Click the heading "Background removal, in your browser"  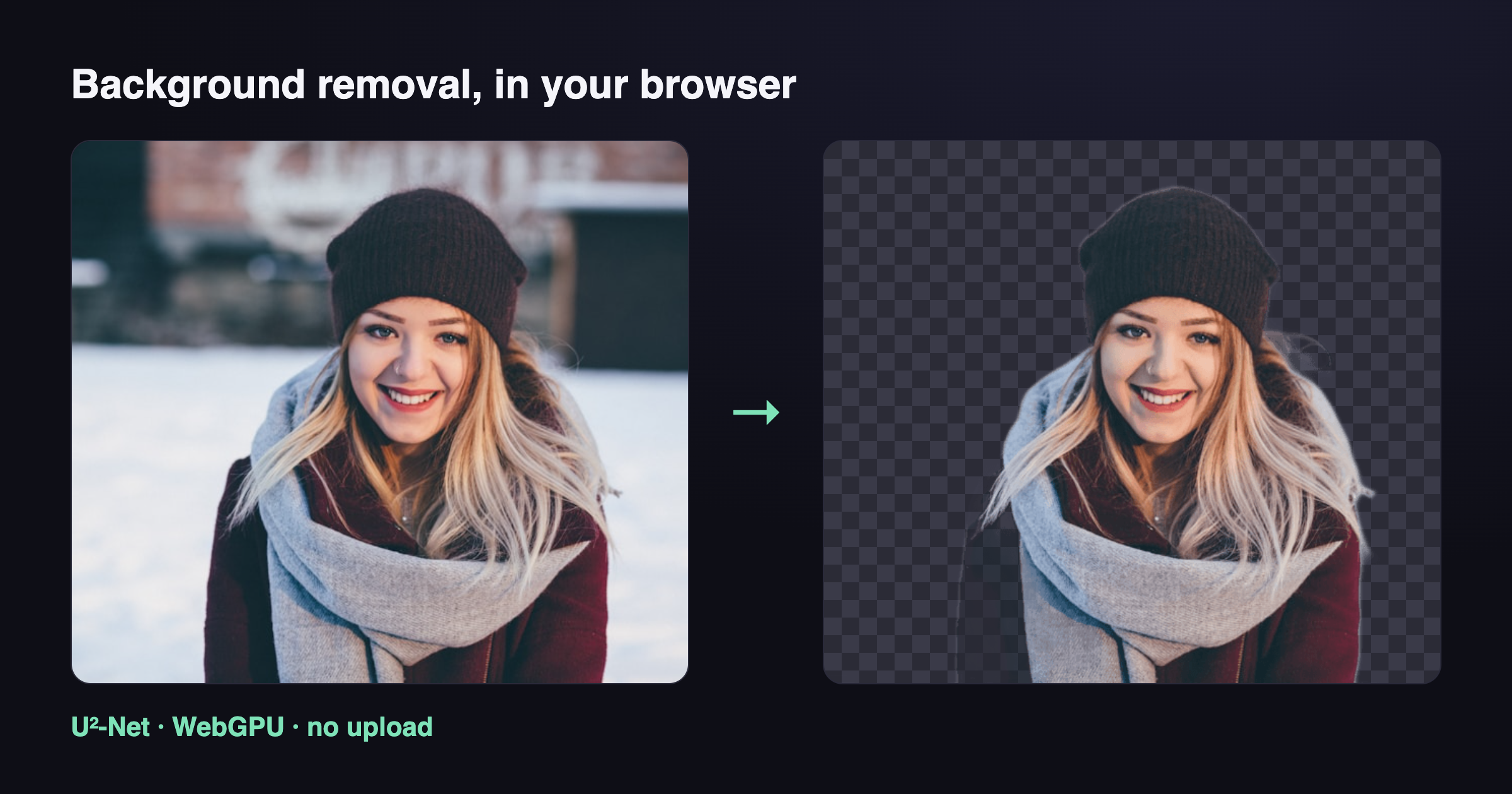pos(434,85)
